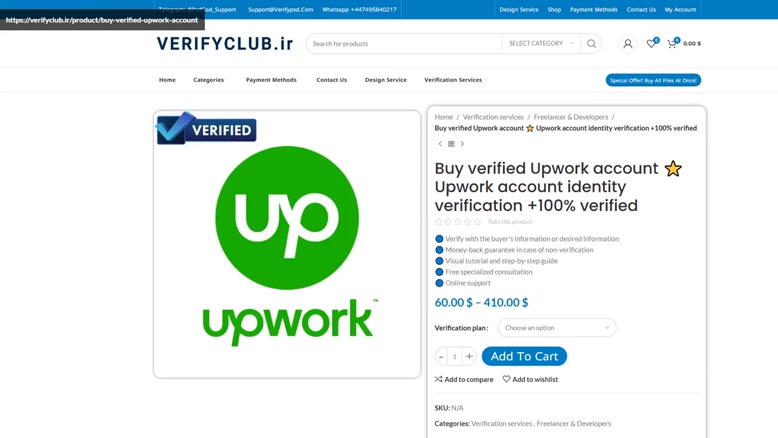The height and width of the screenshot is (438, 778).
Task: Open the wishlist heart icon in header
Action: click(x=652, y=43)
